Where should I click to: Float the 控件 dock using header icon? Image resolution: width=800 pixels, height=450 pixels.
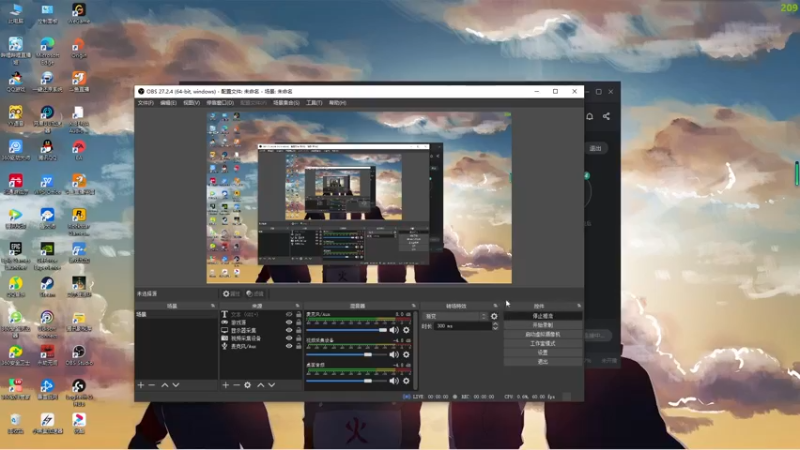pyautogui.click(x=579, y=306)
